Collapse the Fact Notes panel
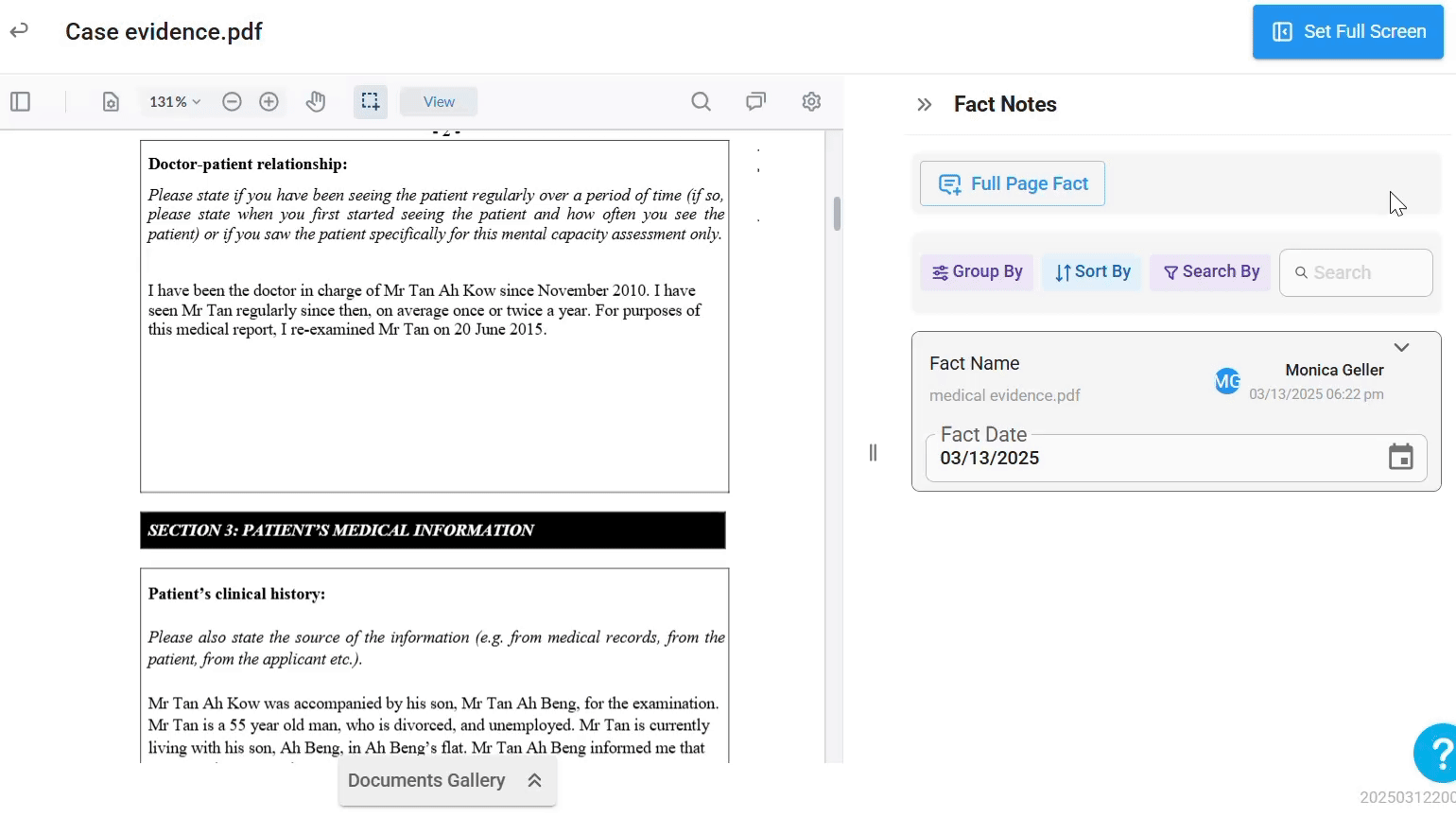Viewport: 1456px width, 817px height. click(x=925, y=105)
